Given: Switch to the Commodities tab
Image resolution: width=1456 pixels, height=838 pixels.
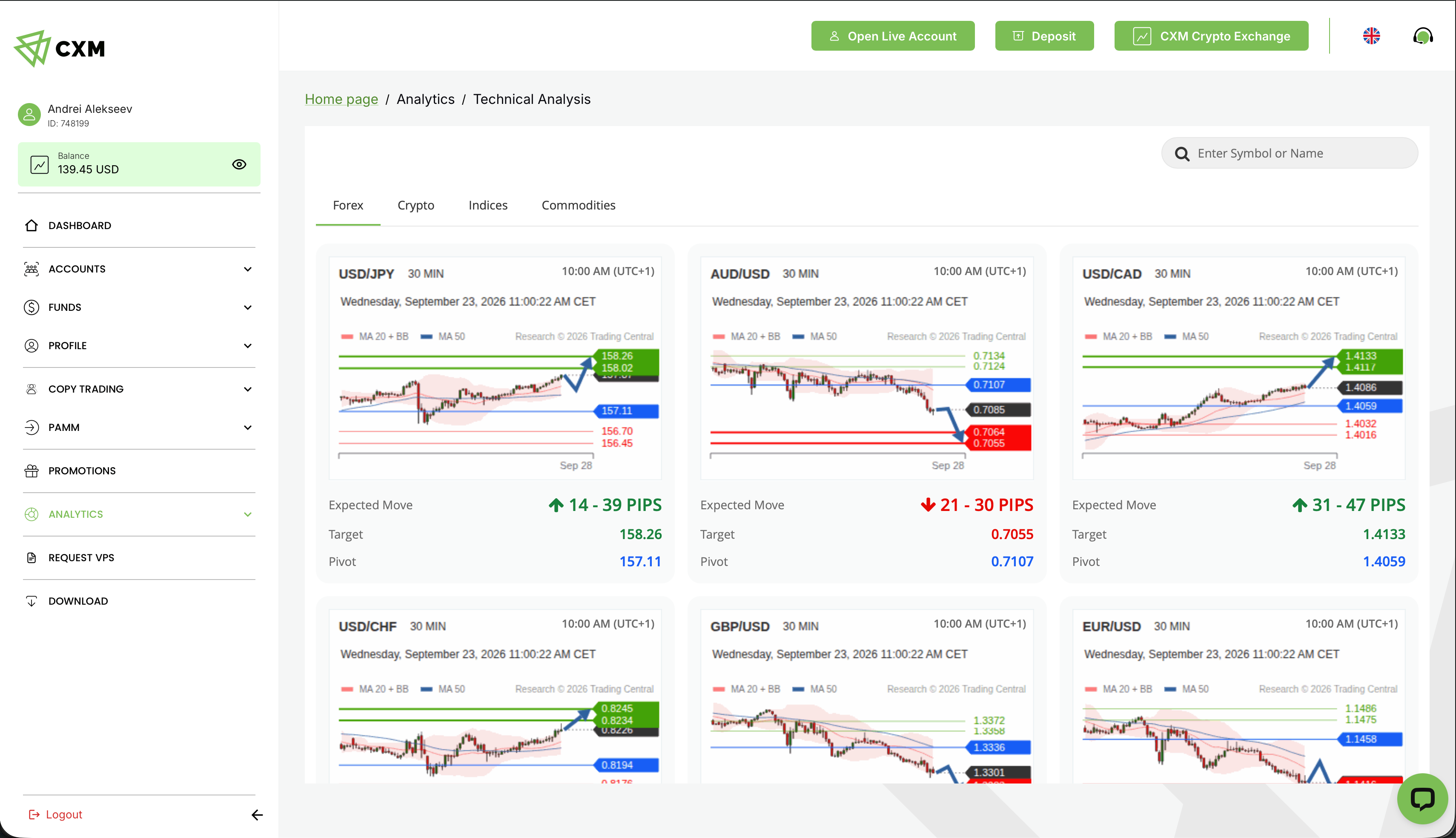Looking at the screenshot, I should point(578,206).
